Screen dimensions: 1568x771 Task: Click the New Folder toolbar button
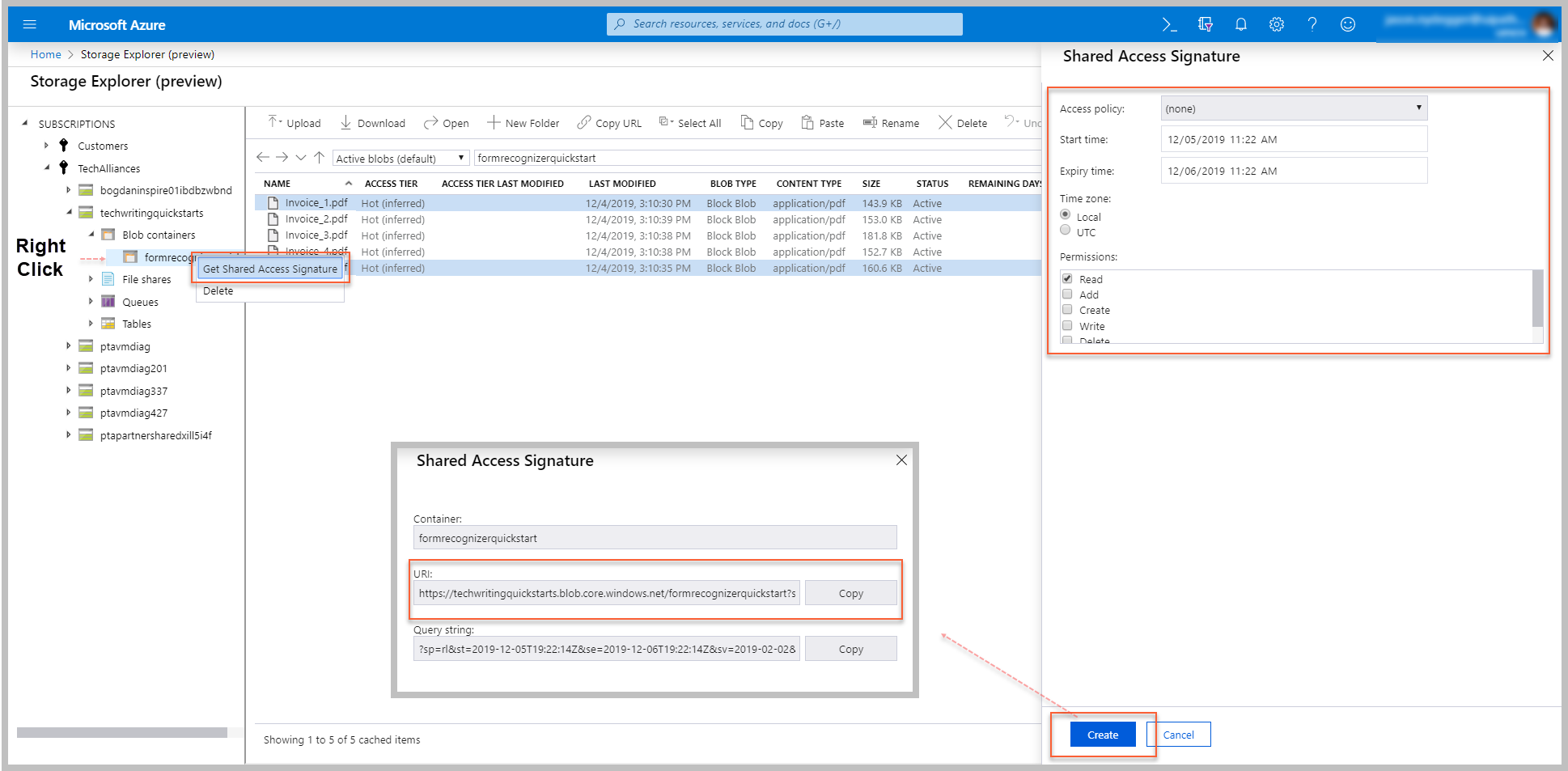pos(523,123)
